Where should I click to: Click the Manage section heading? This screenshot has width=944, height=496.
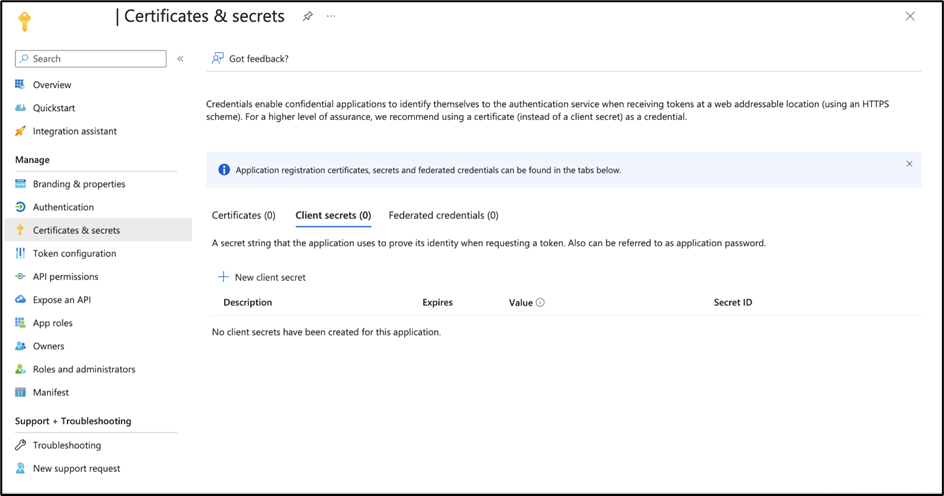click(x=32, y=160)
